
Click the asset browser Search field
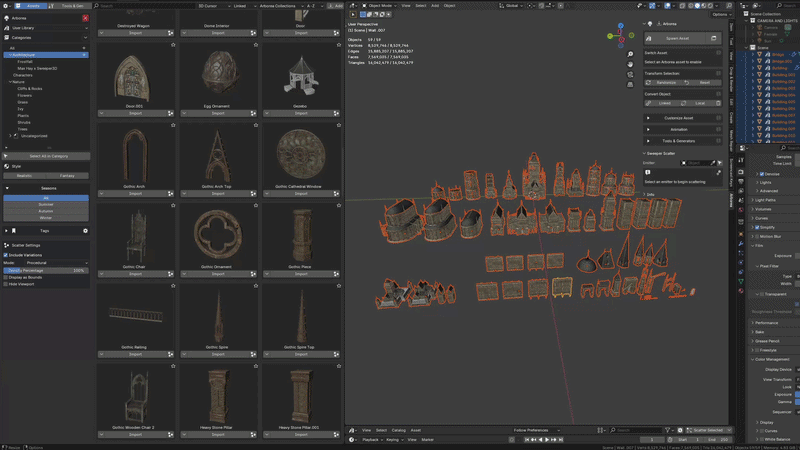click(143, 6)
